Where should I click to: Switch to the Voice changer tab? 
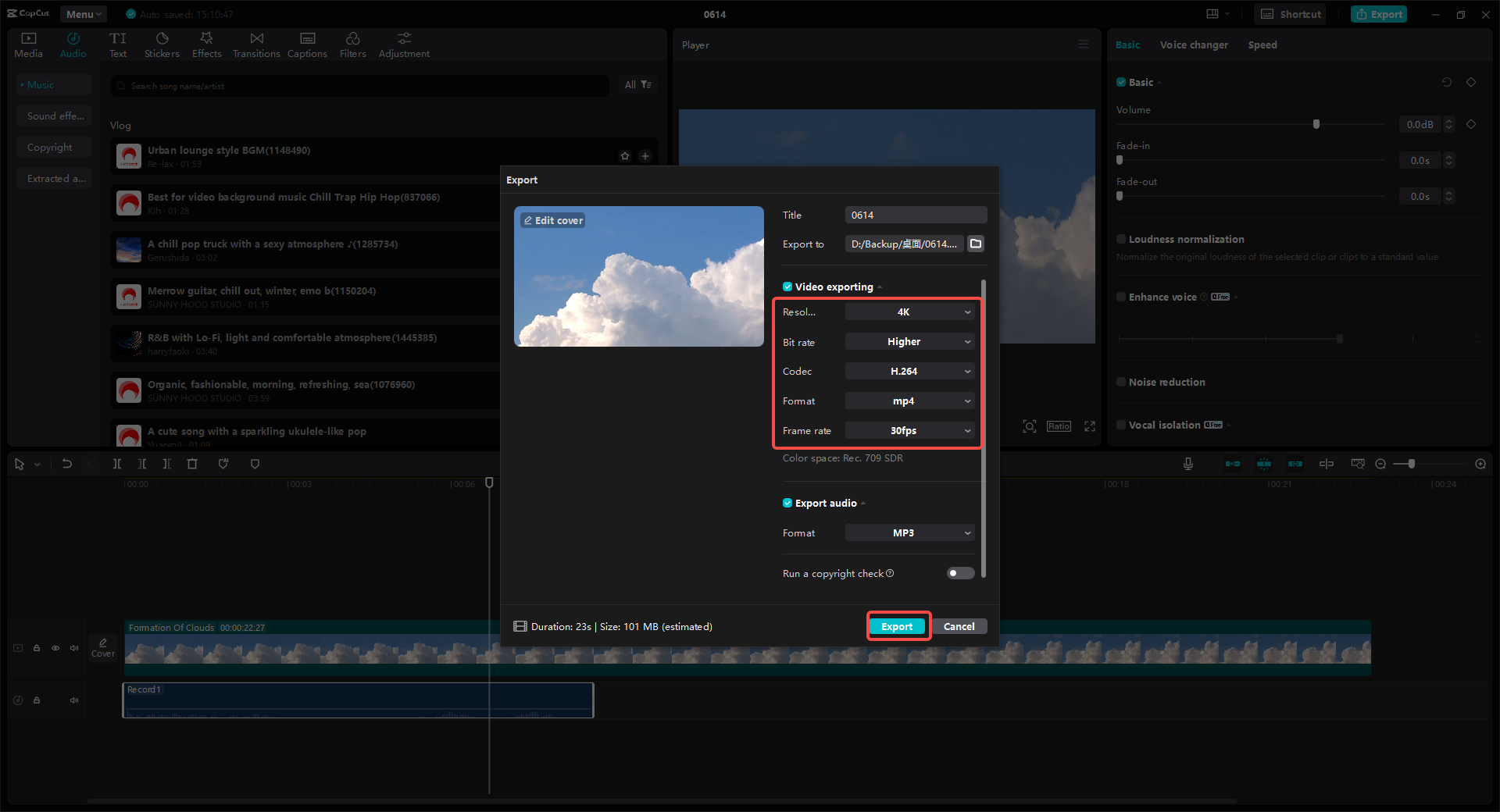(1193, 45)
